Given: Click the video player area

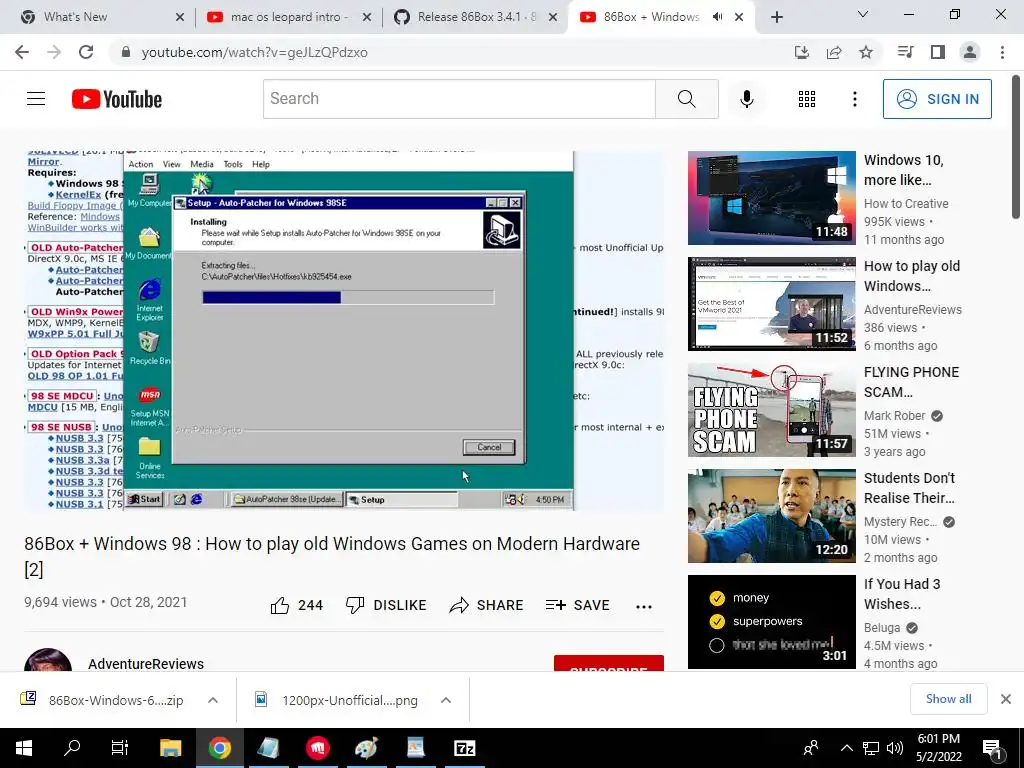Looking at the screenshot, I should point(344,330).
